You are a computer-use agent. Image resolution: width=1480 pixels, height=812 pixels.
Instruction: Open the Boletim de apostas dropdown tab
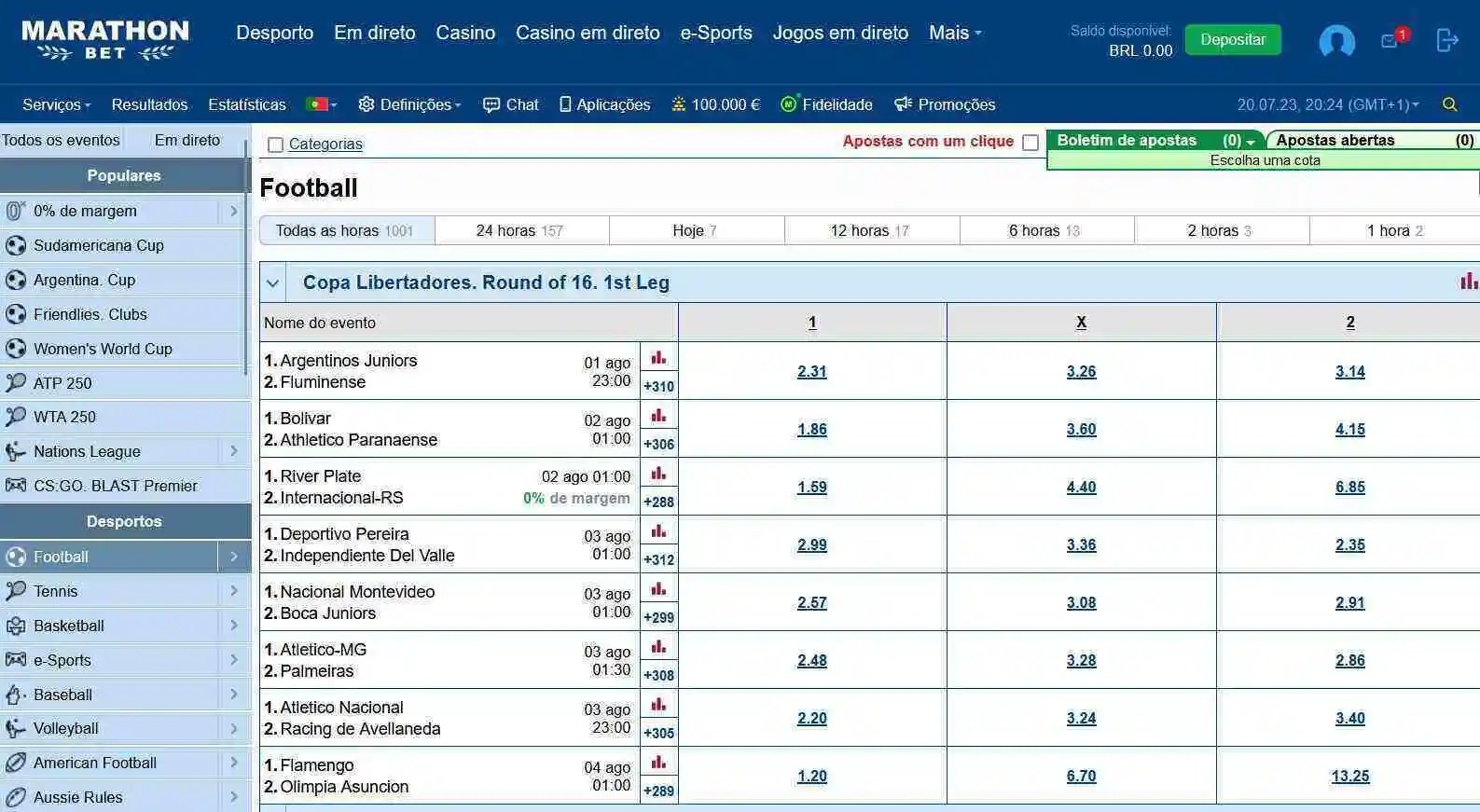coord(1155,140)
